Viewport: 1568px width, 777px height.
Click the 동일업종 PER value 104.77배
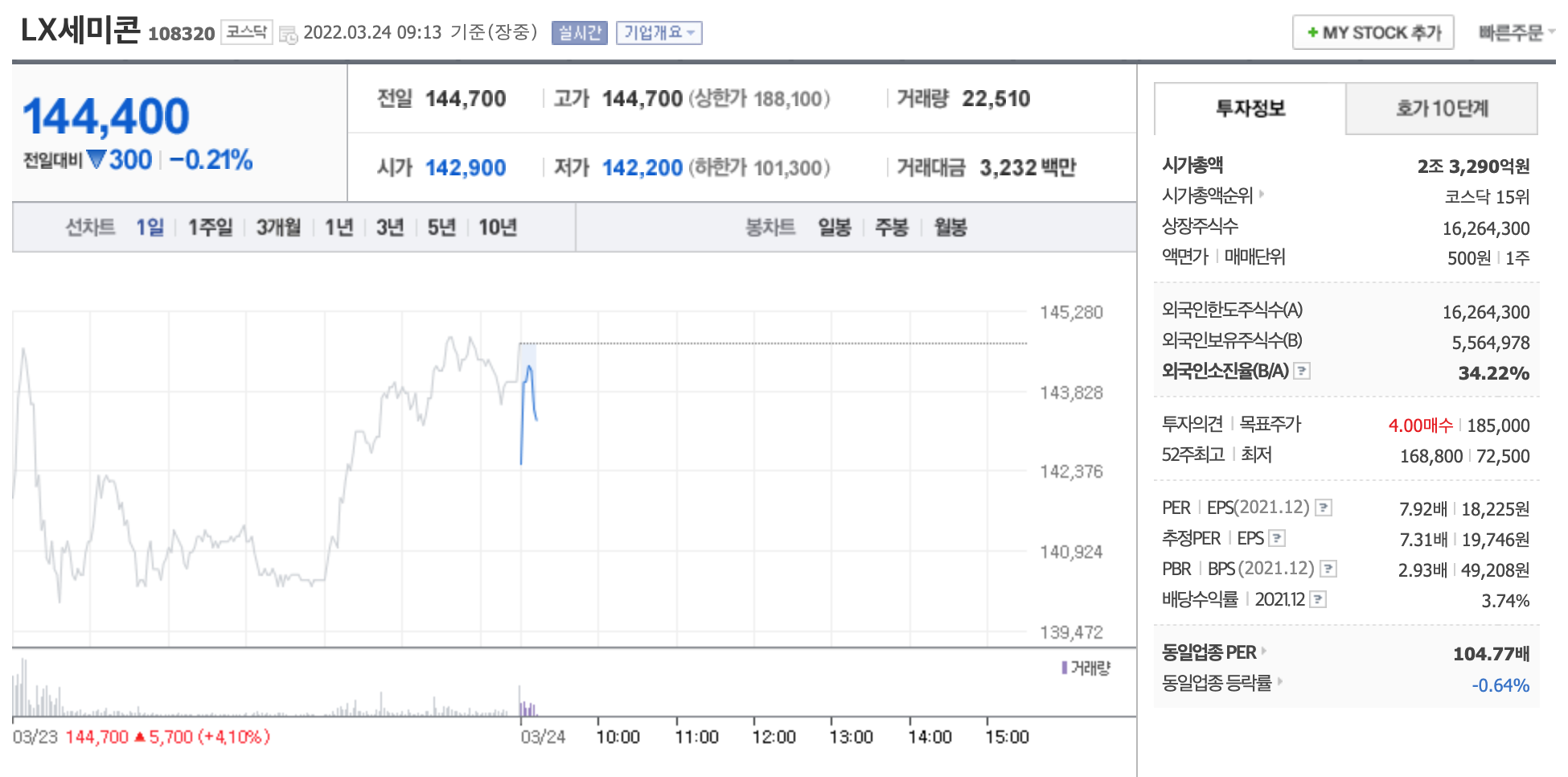coord(1492,654)
